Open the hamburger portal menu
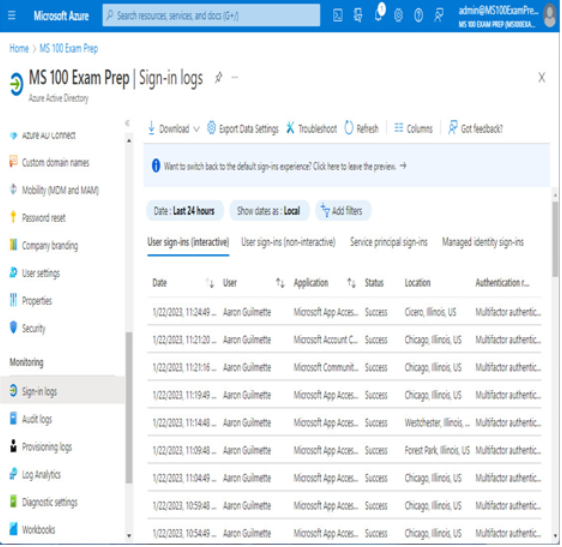The height and width of the screenshot is (547, 562). [11, 16]
